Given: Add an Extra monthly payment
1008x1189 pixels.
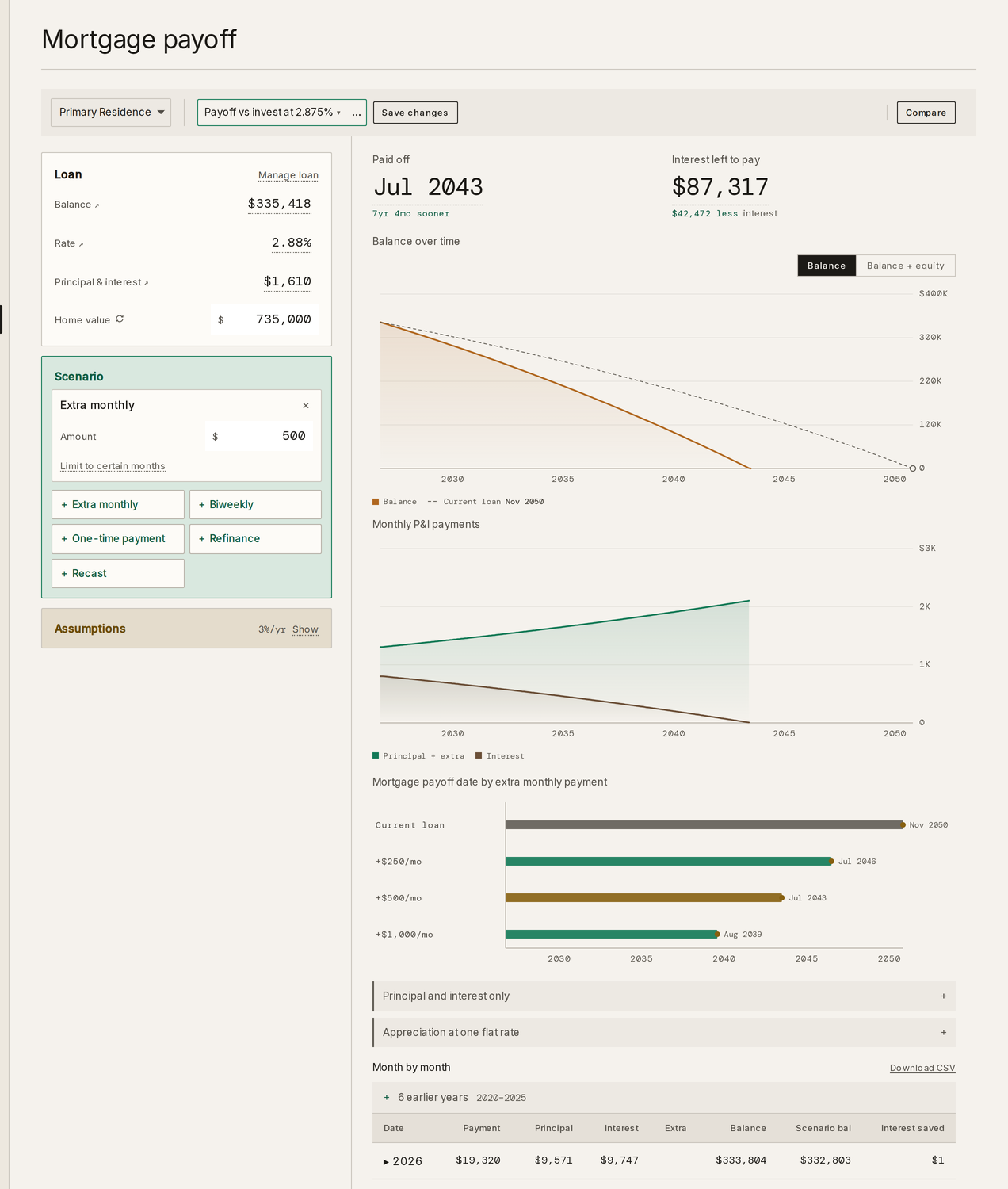Looking at the screenshot, I should pyautogui.click(x=118, y=505).
